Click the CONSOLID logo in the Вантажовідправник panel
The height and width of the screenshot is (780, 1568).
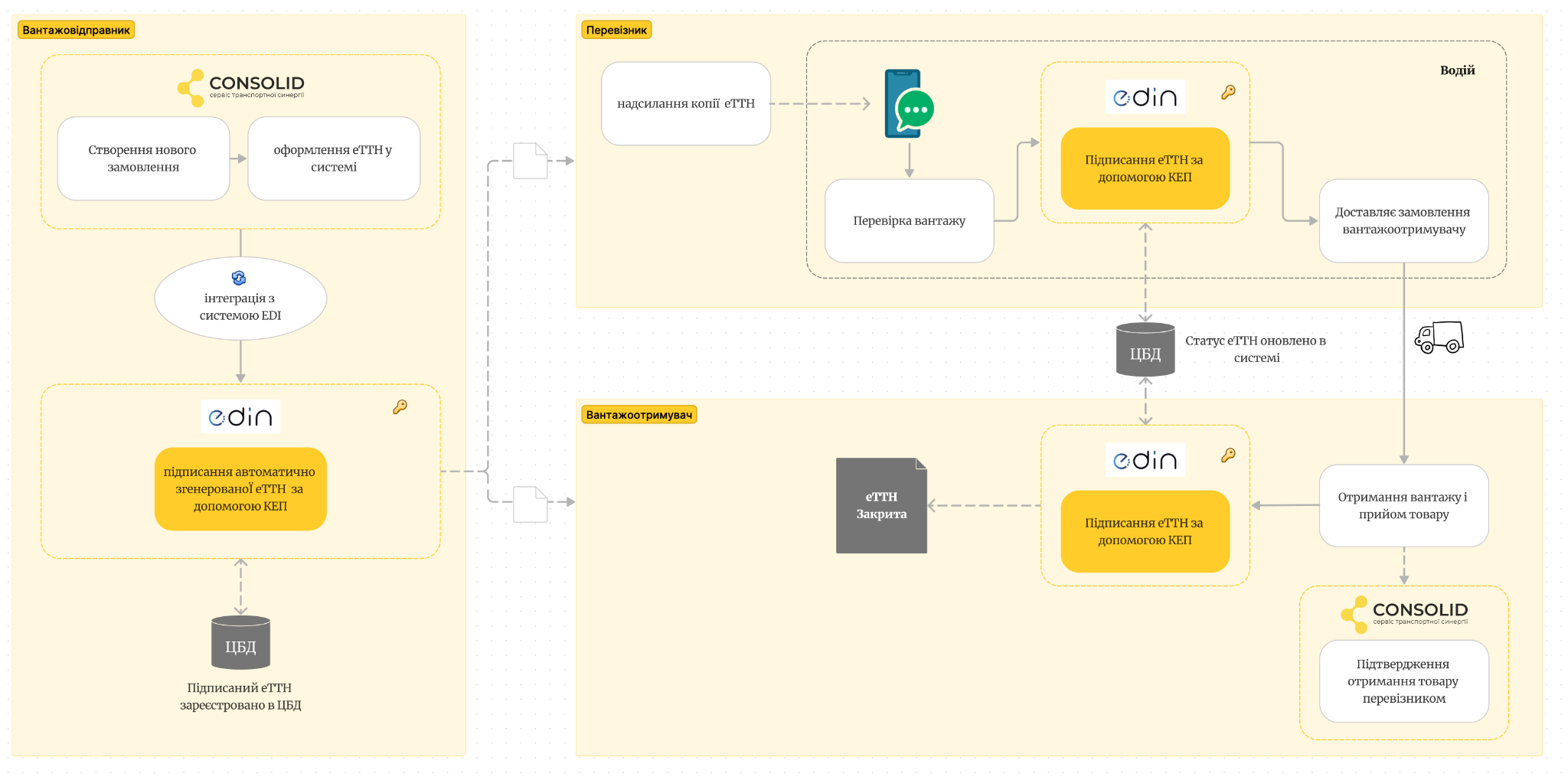pos(240,87)
